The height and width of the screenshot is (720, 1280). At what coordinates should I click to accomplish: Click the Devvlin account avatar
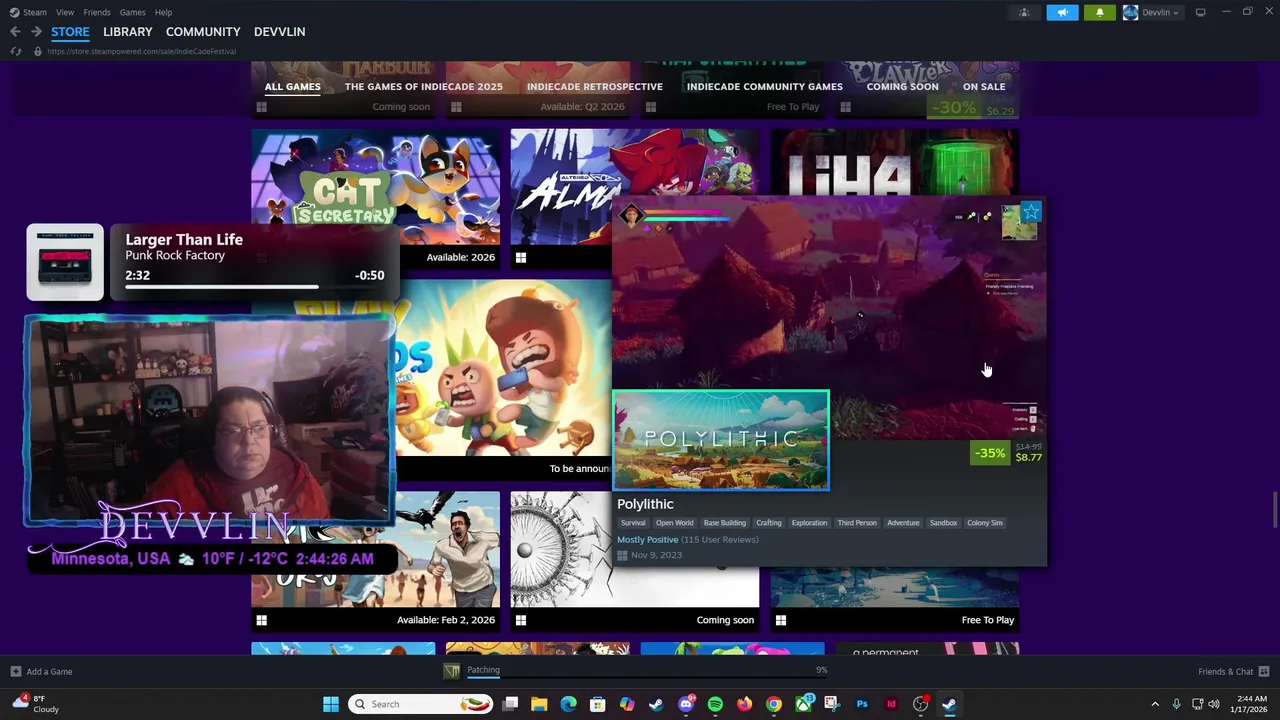[x=1130, y=12]
